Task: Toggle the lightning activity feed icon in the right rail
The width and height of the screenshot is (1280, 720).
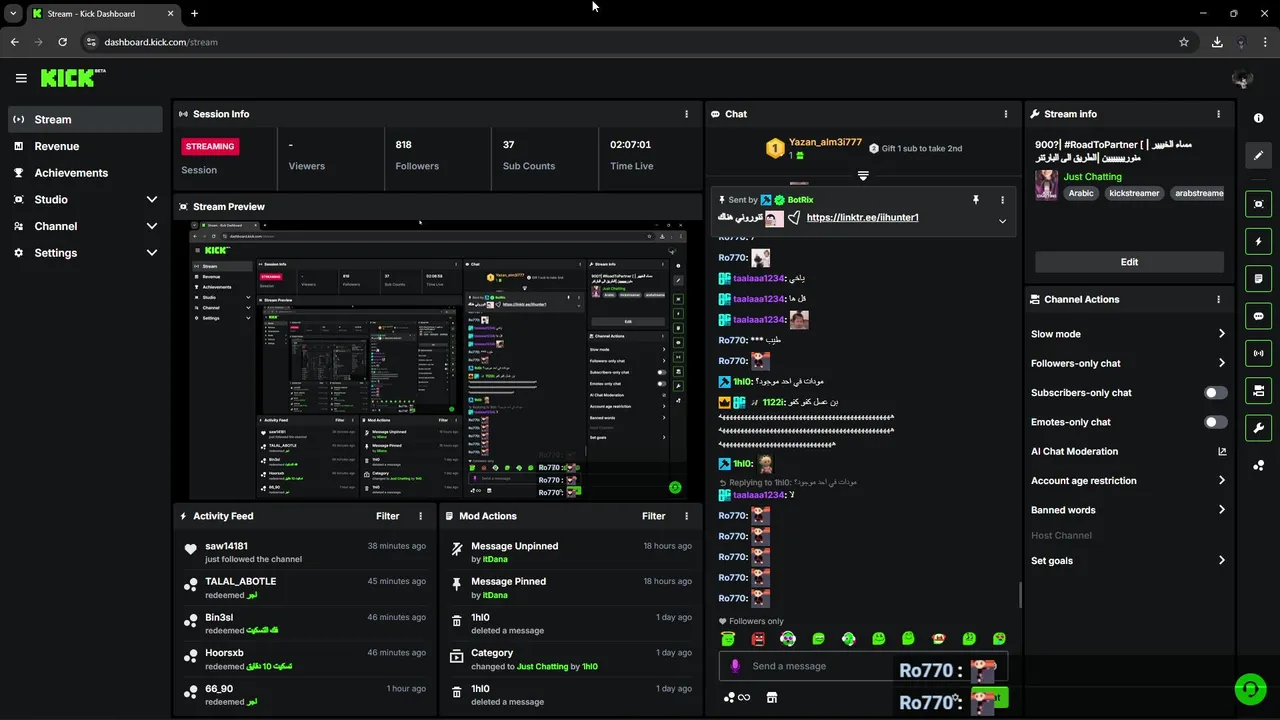Action: point(1258,241)
